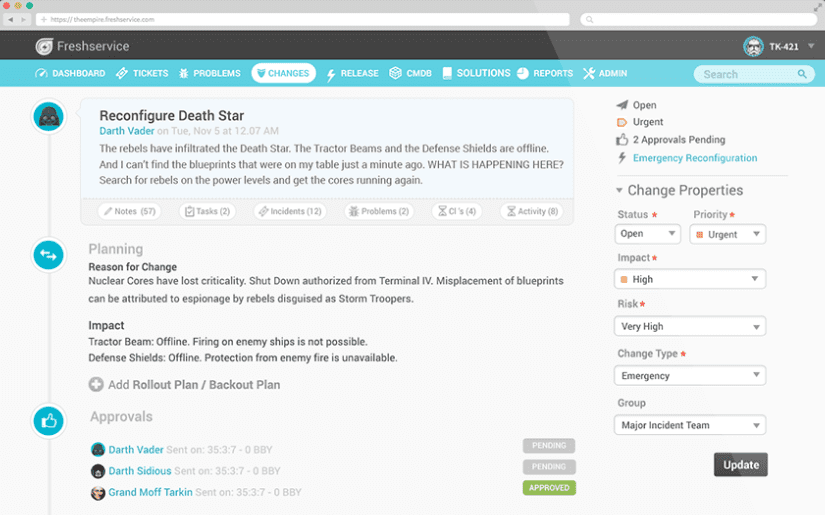825x515 pixels.
Task: Click the browser search box
Action: (x=698, y=19)
